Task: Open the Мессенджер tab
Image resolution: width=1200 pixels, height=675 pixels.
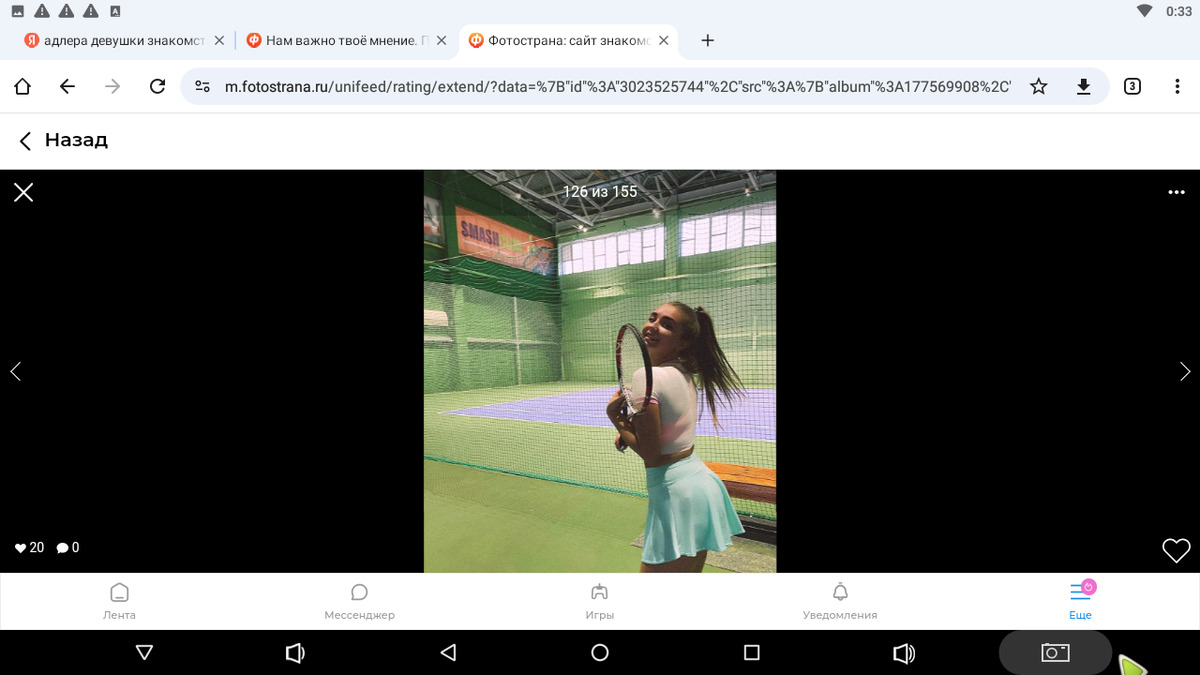Action: click(359, 601)
